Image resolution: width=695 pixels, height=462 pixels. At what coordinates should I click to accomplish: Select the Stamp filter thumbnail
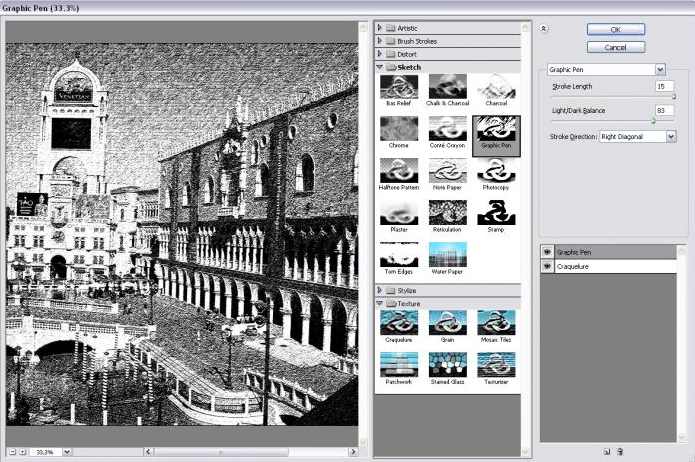[x=496, y=213]
